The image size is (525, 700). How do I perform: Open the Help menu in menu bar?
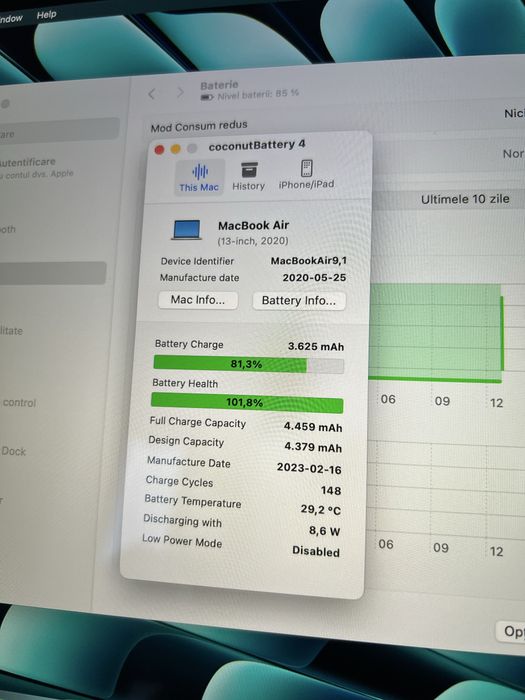click(46, 15)
